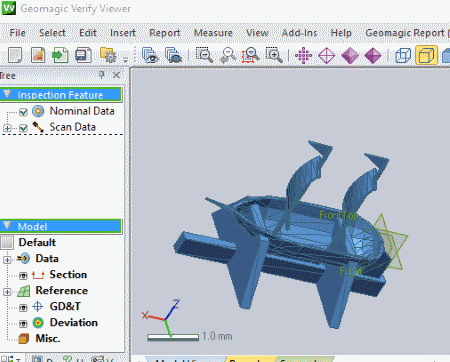
Task: Click the Nominal Data target icon
Action: coord(38,111)
